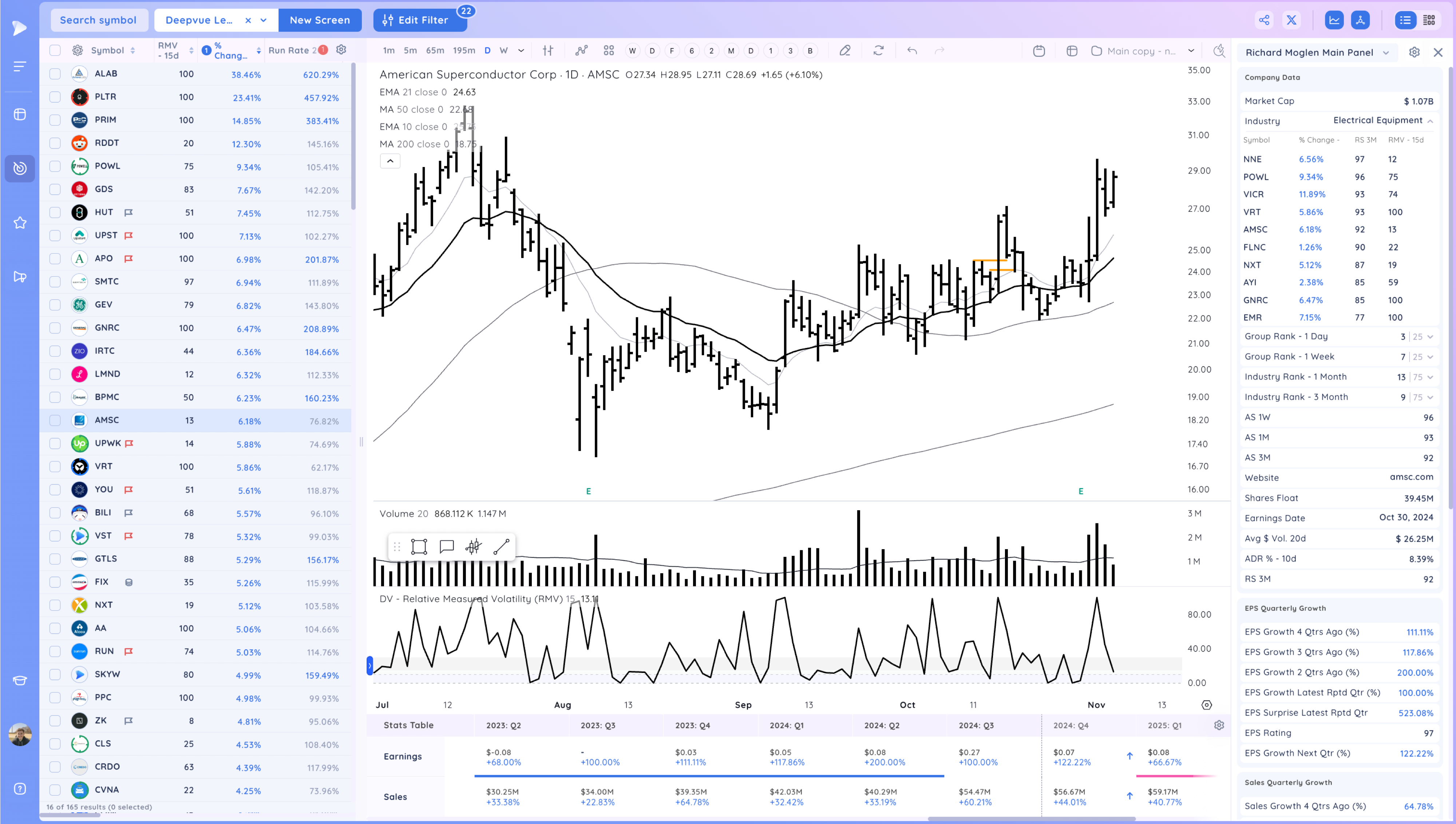
Task: Click the New Screen button
Action: point(320,20)
